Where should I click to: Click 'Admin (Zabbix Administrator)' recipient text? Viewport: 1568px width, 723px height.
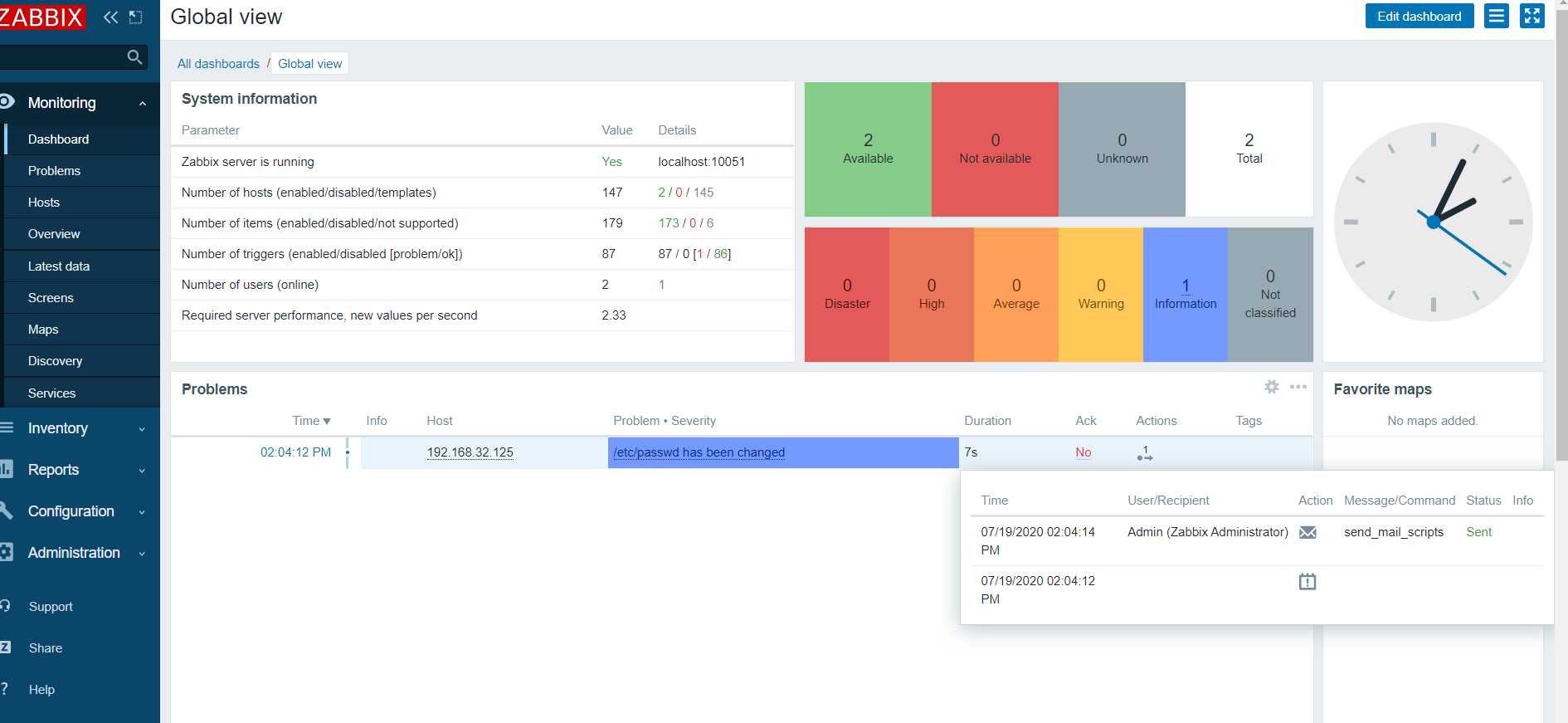click(x=1208, y=532)
